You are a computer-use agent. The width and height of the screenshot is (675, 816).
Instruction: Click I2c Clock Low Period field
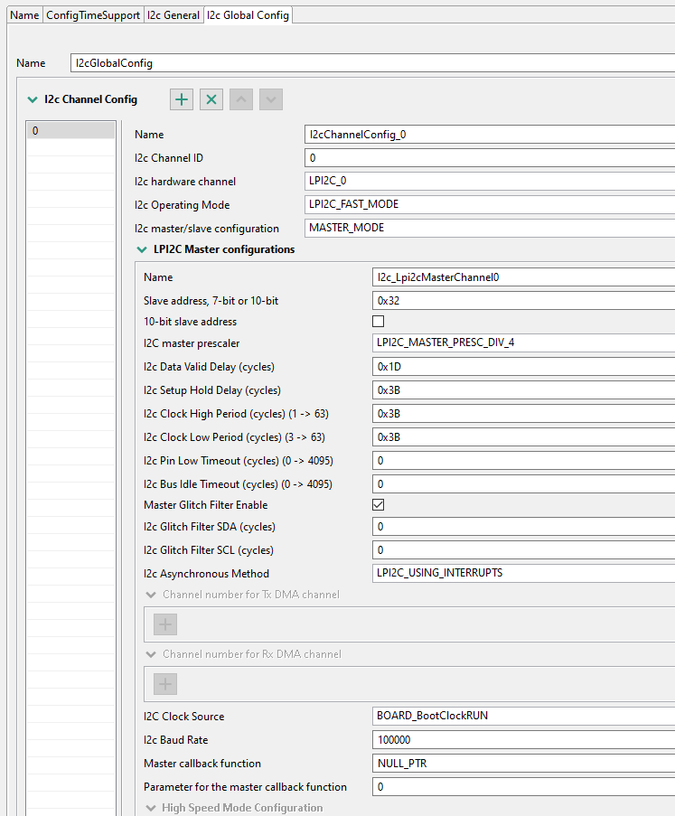(523, 437)
